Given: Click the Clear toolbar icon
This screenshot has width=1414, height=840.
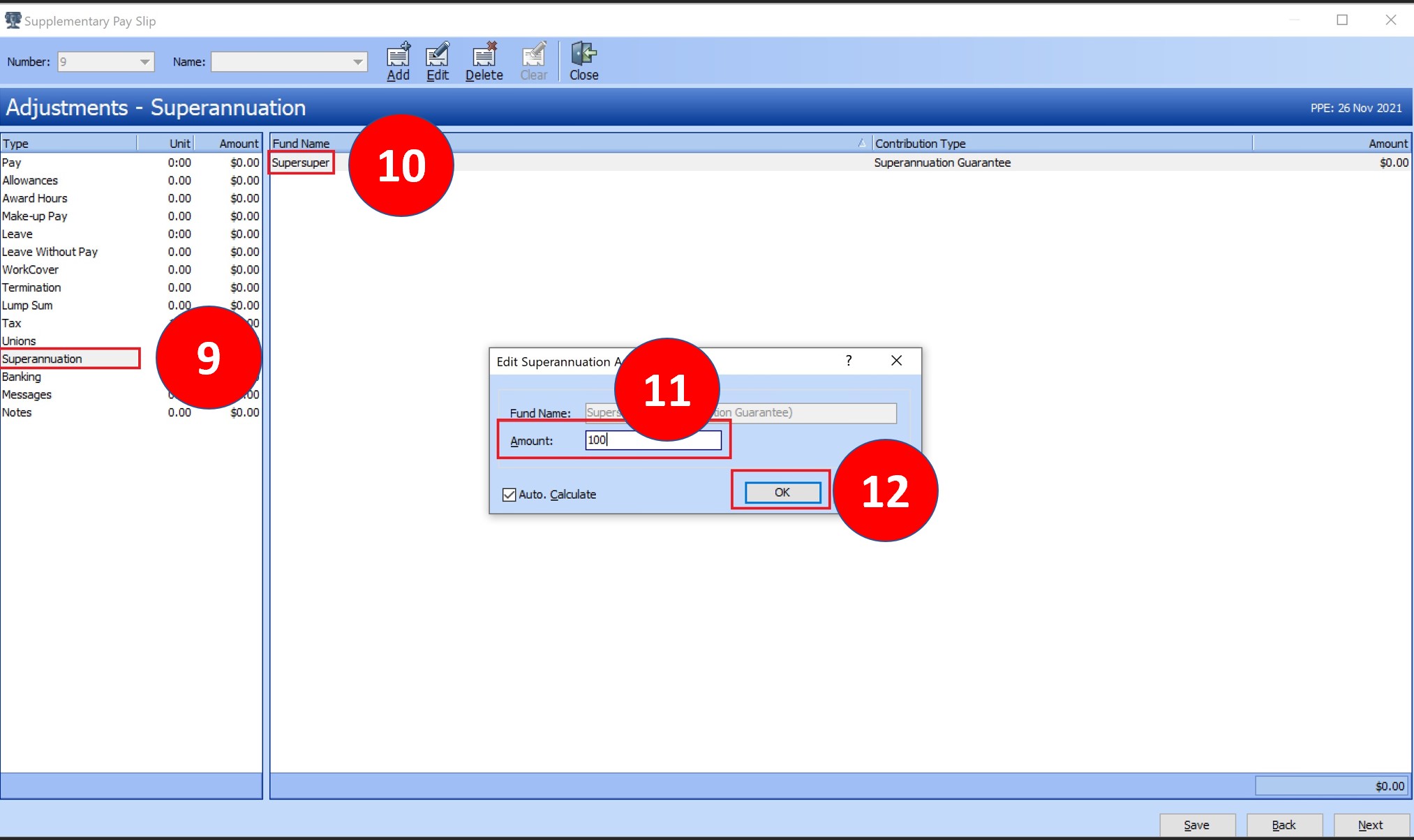Looking at the screenshot, I should pyautogui.click(x=534, y=61).
